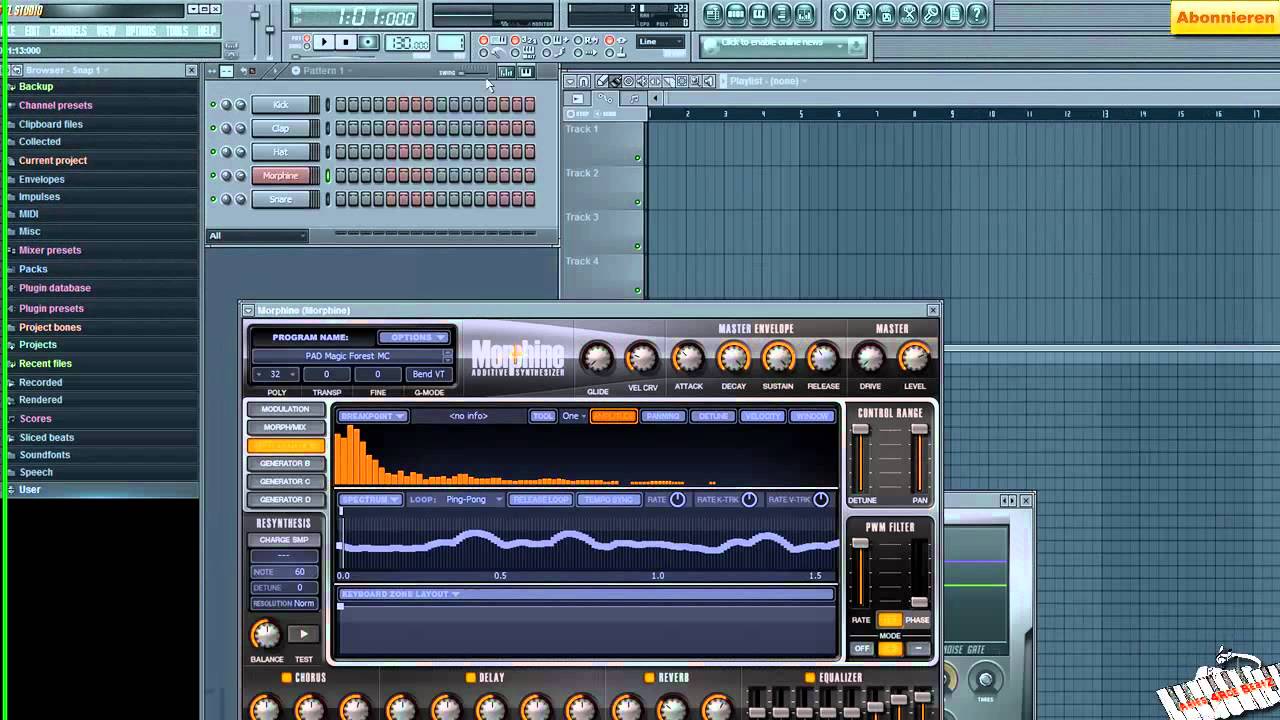Arm the transport record button
This screenshot has width=1280, height=720.
[368, 42]
